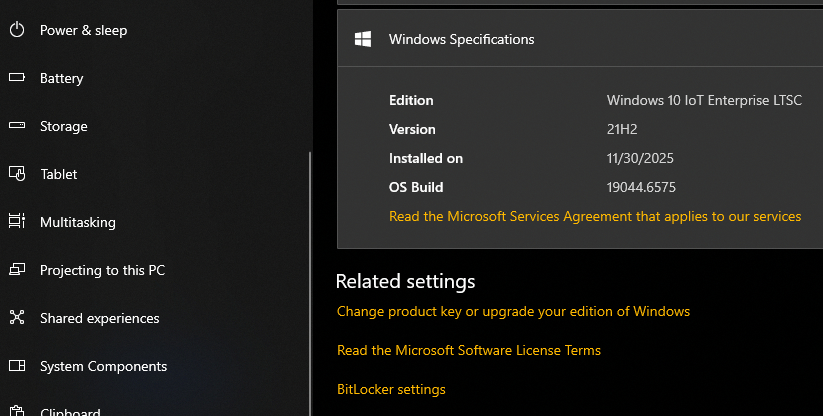This screenshot has width=823, height=416.
Task: Open Tablet settings via its icon
Action: [16, 174]
